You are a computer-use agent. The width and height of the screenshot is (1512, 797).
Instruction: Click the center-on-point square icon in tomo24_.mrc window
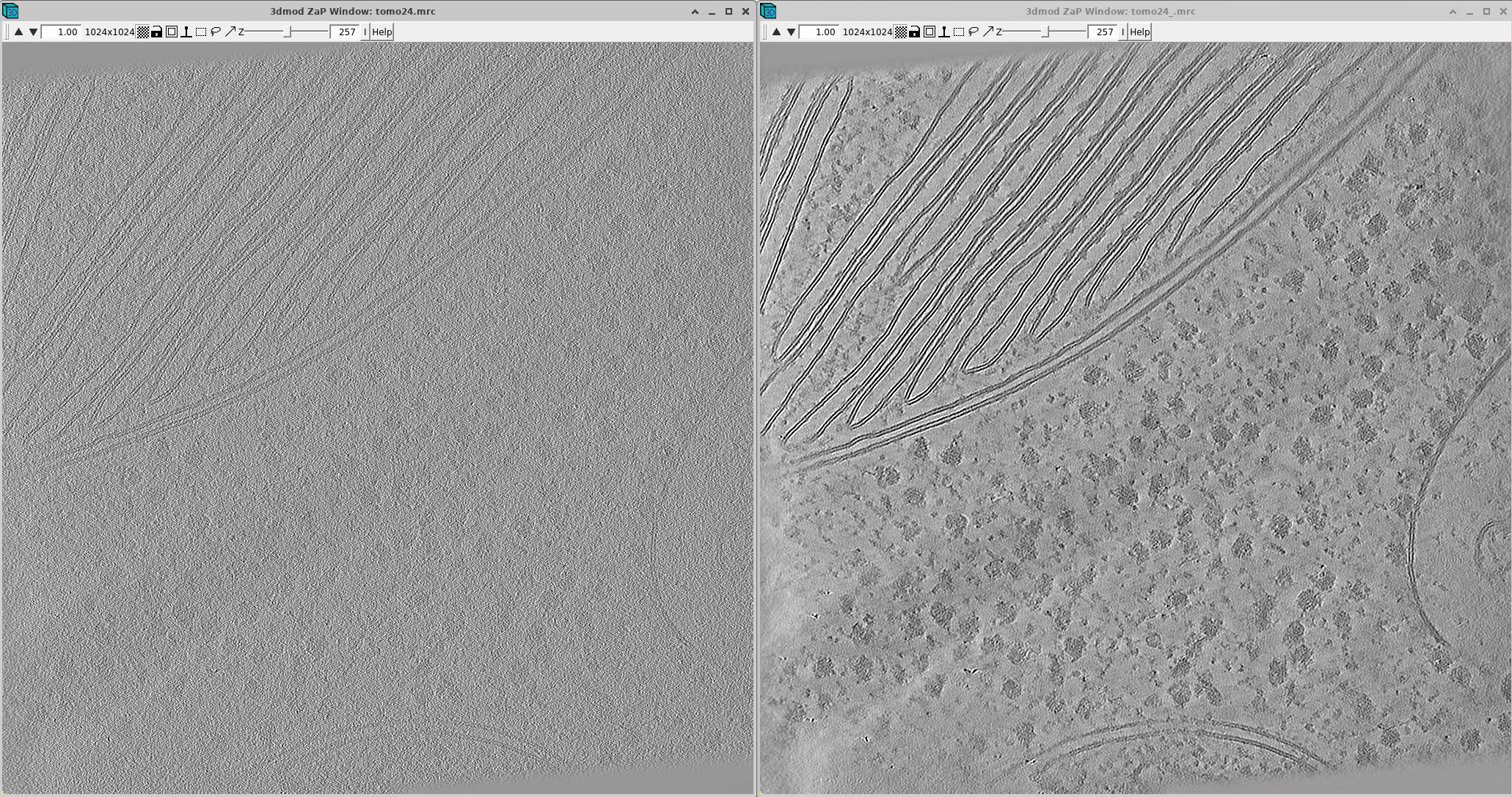(930, 32)
